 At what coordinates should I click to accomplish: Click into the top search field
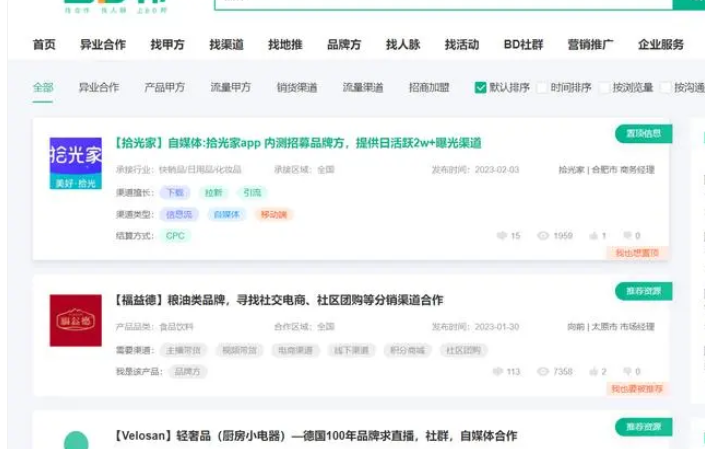pos(443,4)
